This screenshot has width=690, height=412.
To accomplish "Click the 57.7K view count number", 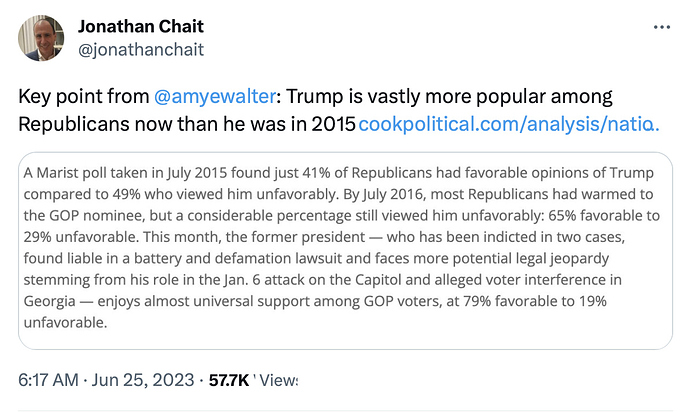I will (x=228, y=380).
